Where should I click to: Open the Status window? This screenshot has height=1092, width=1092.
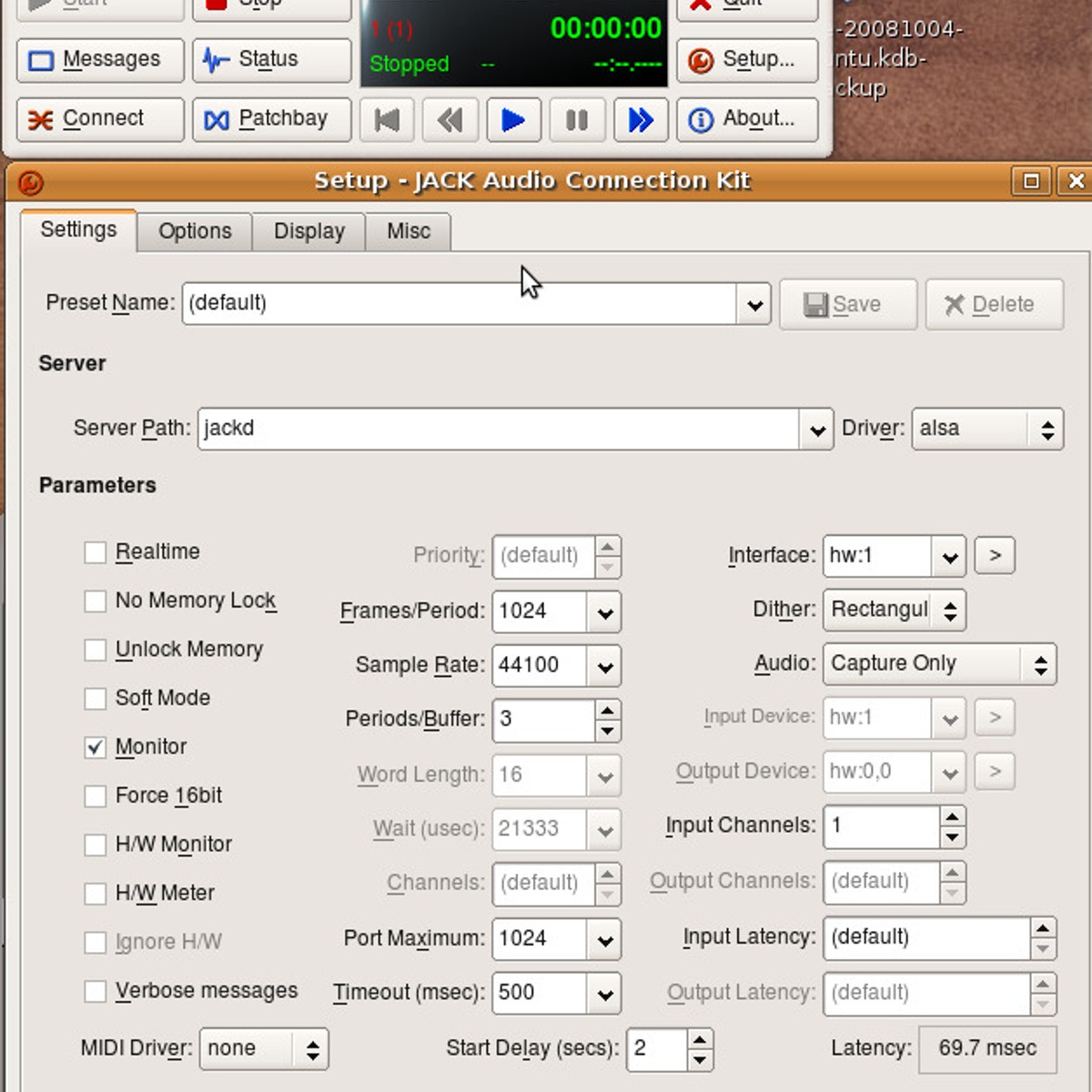tap(271, 60)
